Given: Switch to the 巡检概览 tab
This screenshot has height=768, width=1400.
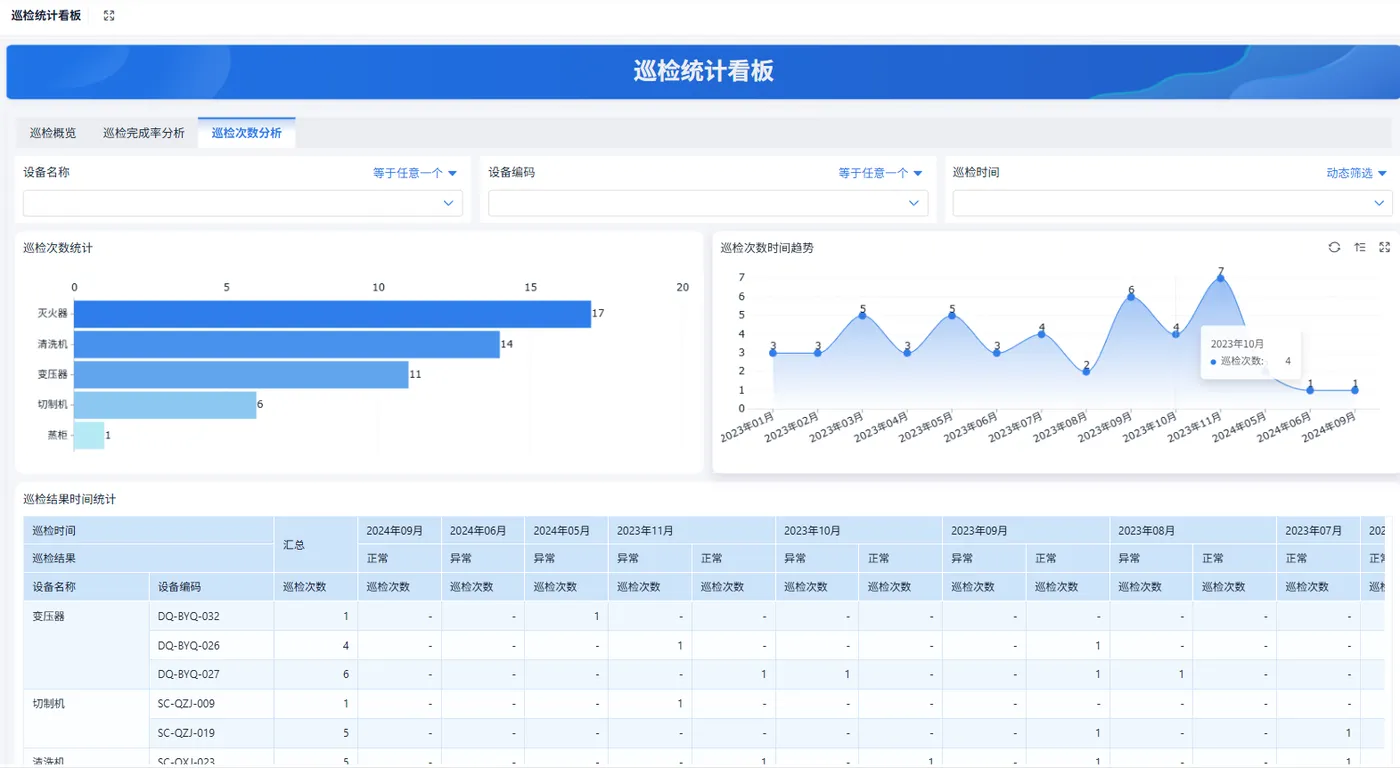Looking at the screenshot, I should click(x=53, y=133).
